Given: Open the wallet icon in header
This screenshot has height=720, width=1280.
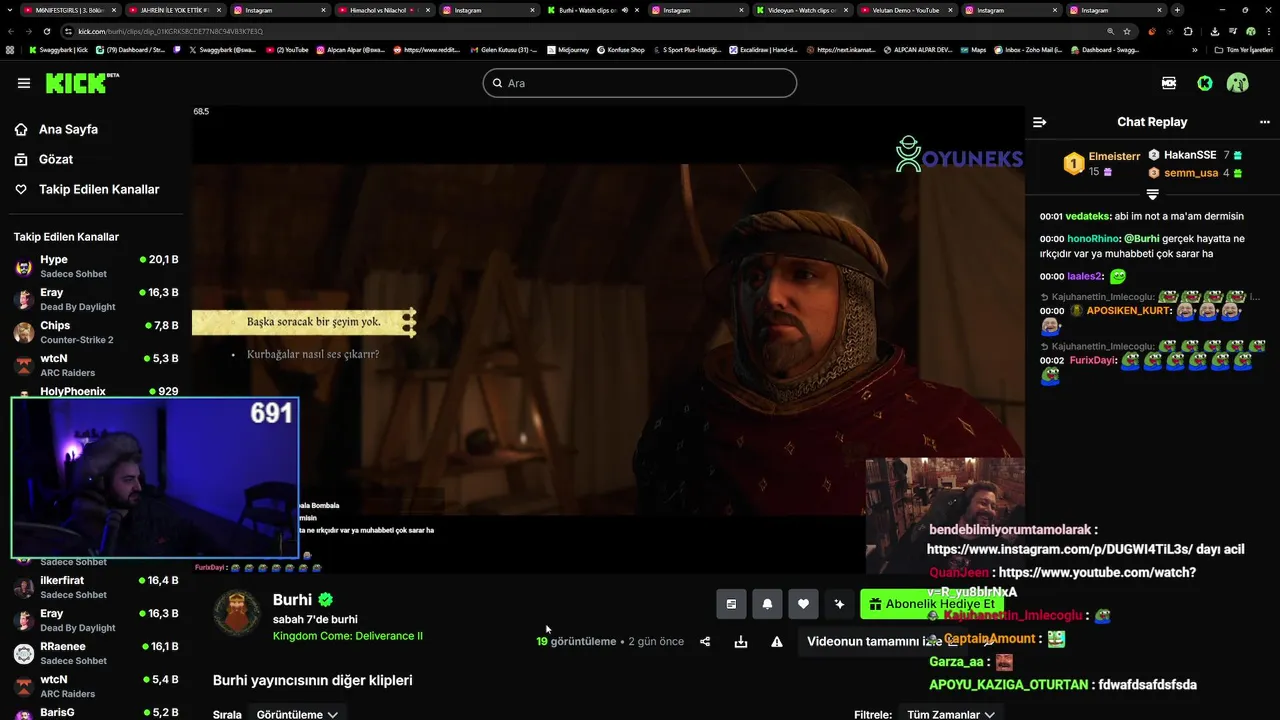Looking at the screenshot, I should pos(1169,83).
